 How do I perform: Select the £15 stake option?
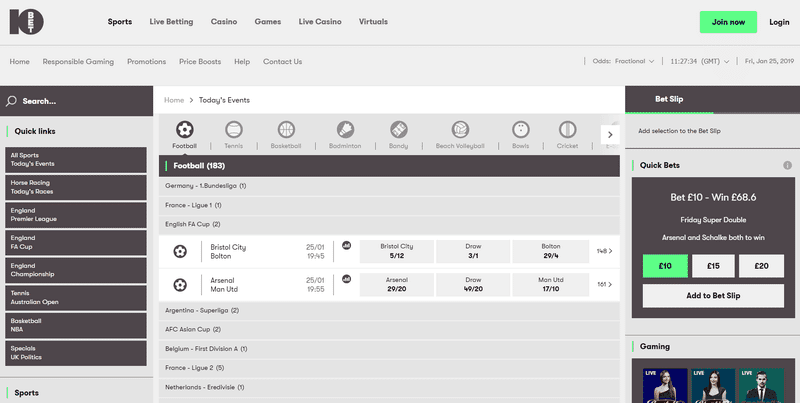click(x=713, y=265)
